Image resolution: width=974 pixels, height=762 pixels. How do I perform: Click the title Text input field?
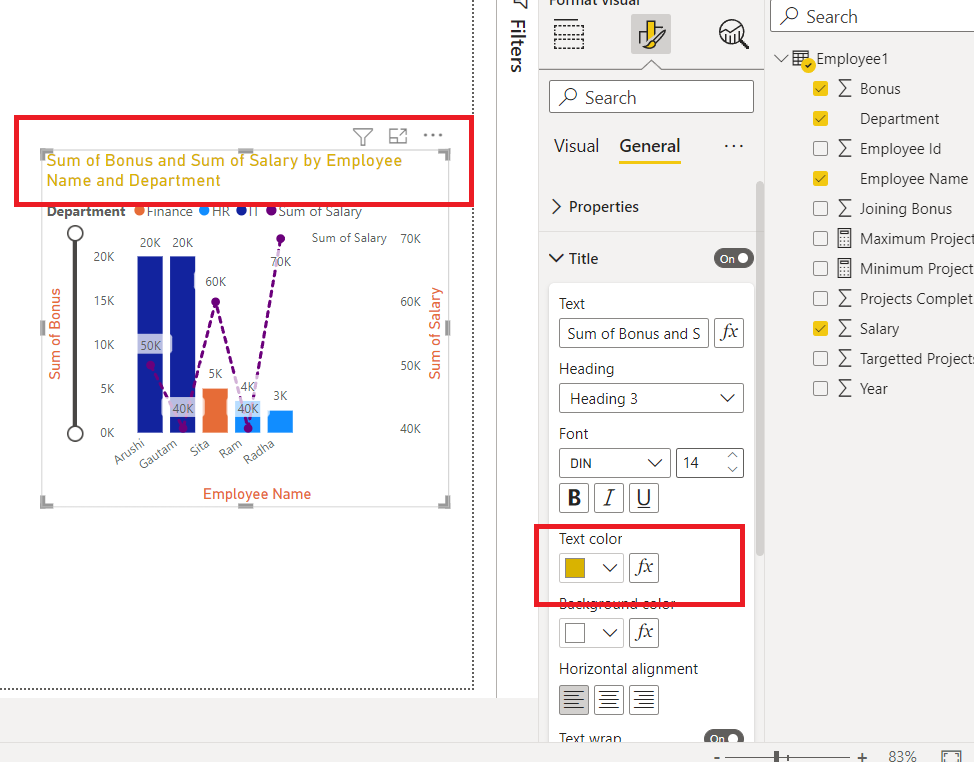[634, 333]
